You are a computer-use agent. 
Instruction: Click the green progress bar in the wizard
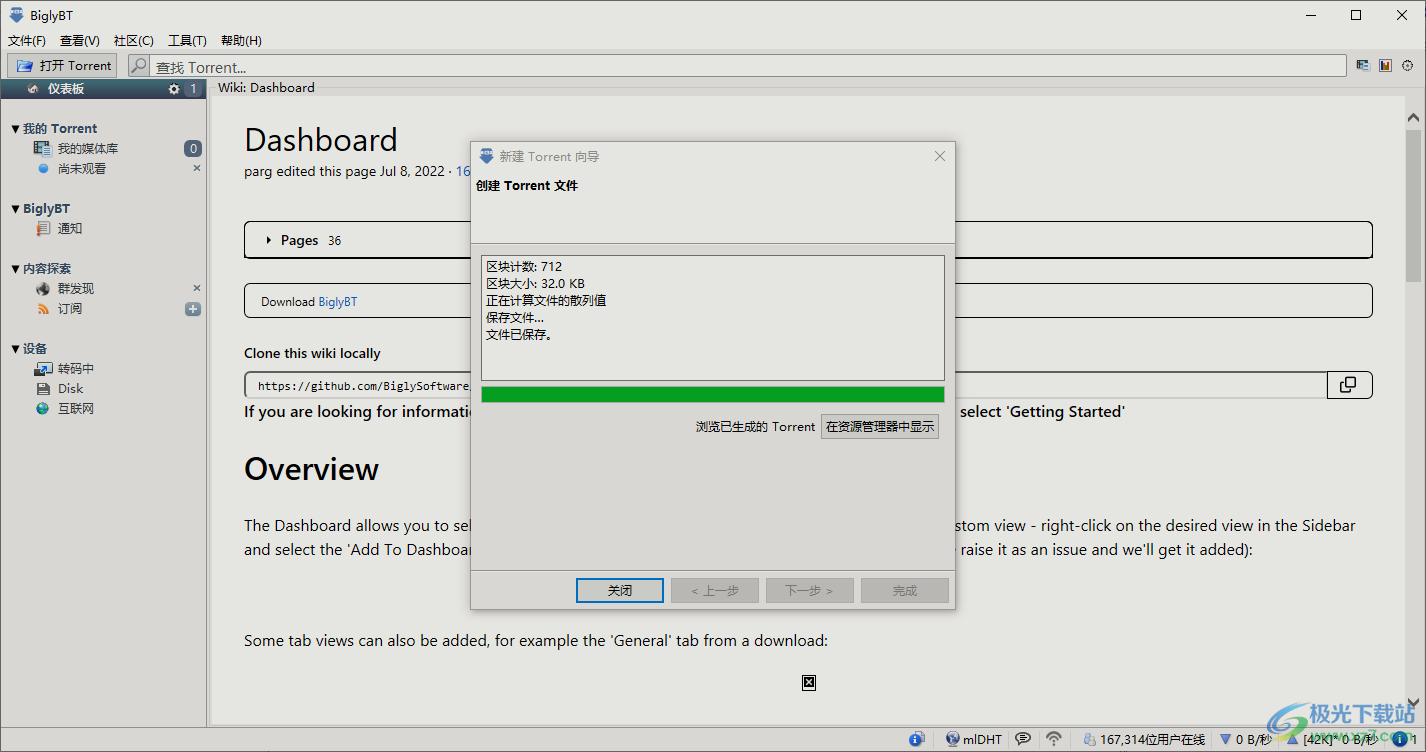click(x=712, y=394)
